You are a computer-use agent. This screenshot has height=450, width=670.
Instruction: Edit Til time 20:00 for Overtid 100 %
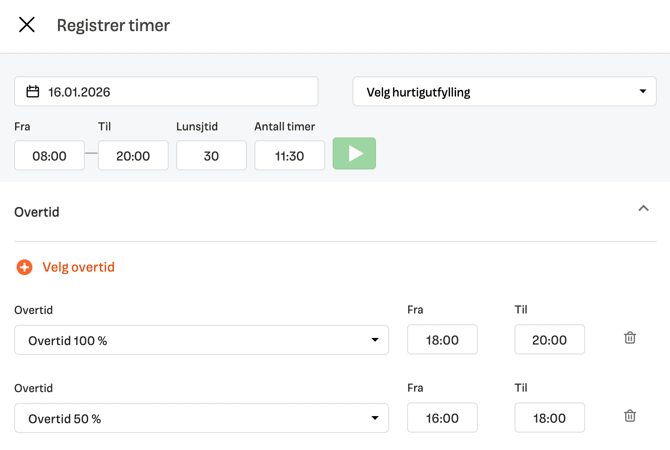click(x=549, y=340)
